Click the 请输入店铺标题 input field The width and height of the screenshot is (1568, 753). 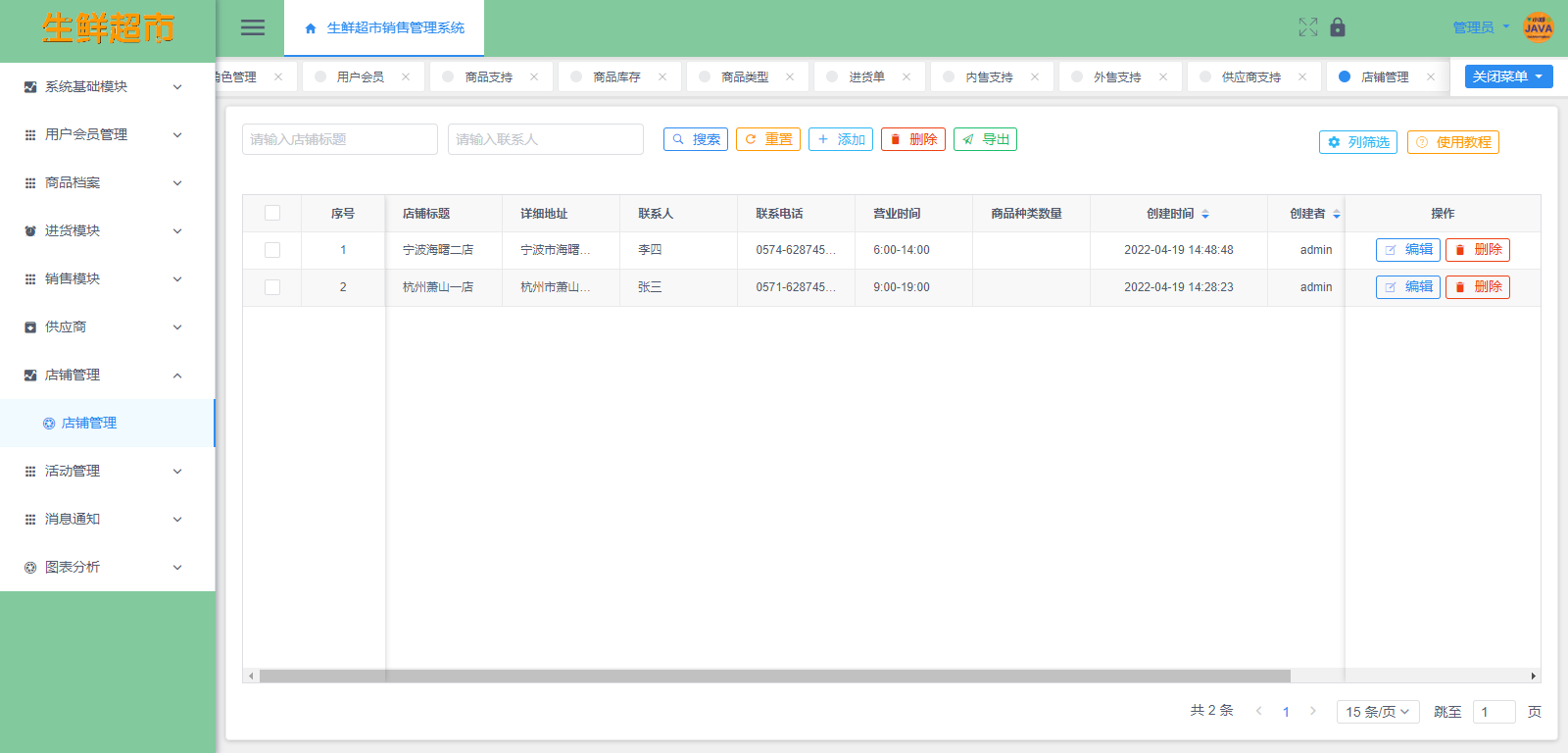tap(339, 139)
